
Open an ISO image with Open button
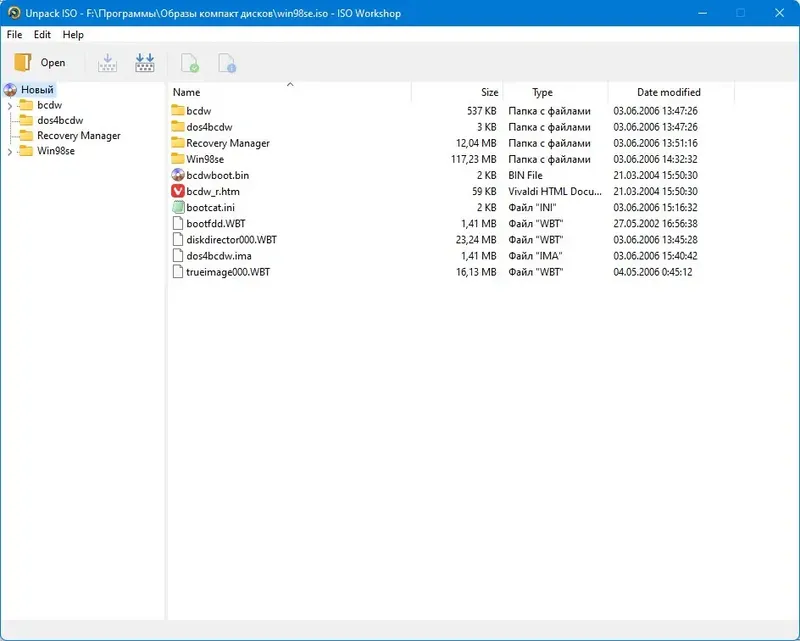tap(40, 63)
